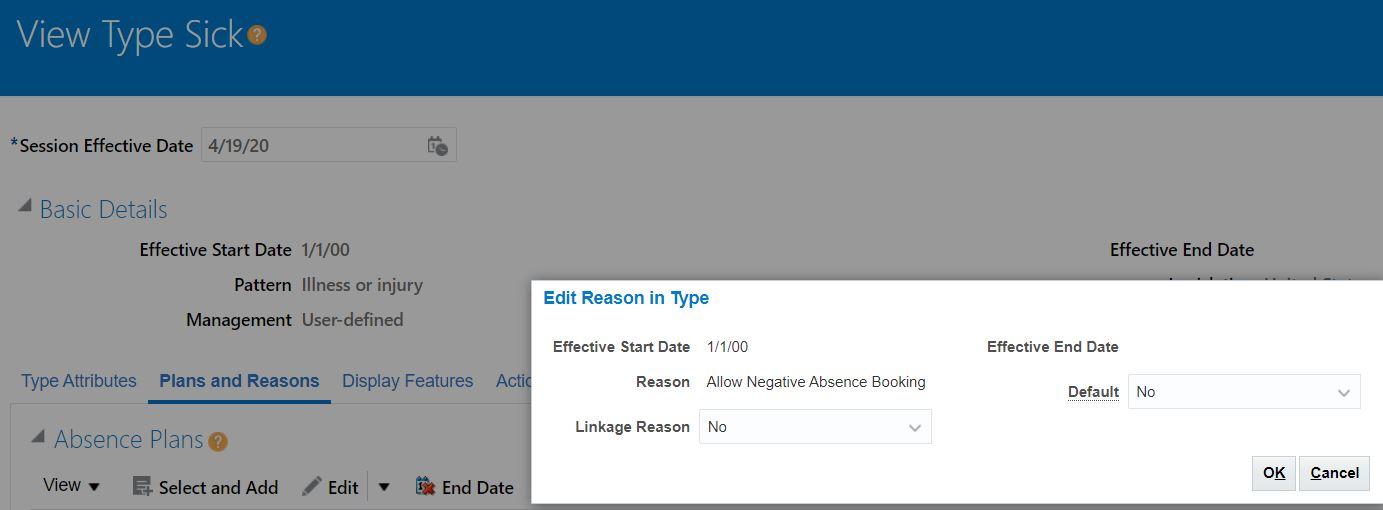Viewport: 1383px width, 510px height.
Task: Collapse the Basic Details section
Action: pos(25,206)
